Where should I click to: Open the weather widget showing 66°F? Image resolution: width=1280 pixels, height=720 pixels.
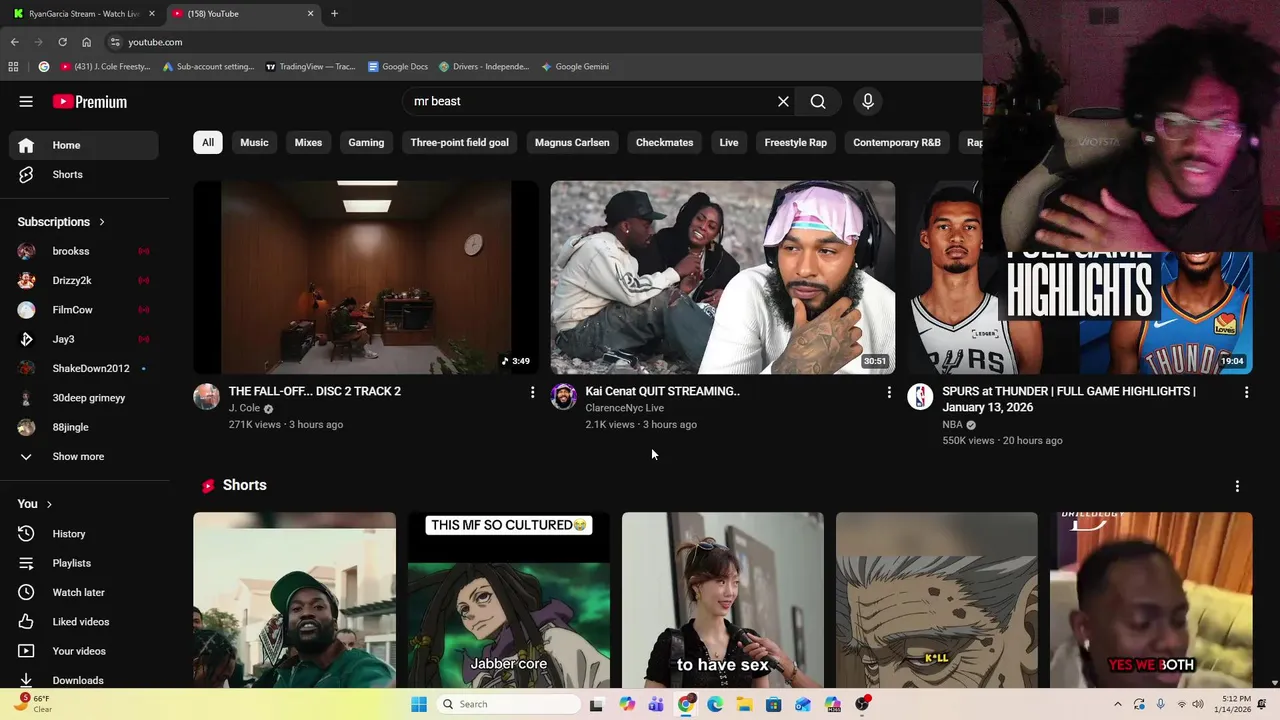click(x=32, y=704)
